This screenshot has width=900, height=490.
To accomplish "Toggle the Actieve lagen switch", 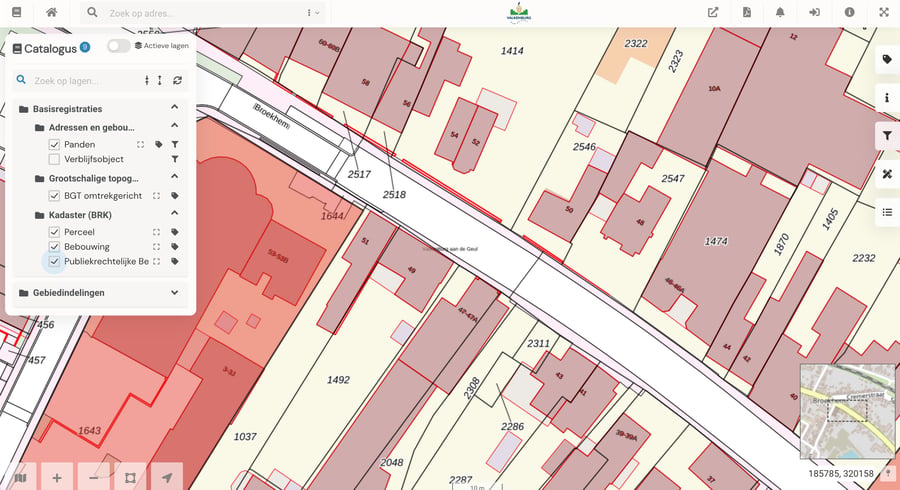I will click(119, 46).
